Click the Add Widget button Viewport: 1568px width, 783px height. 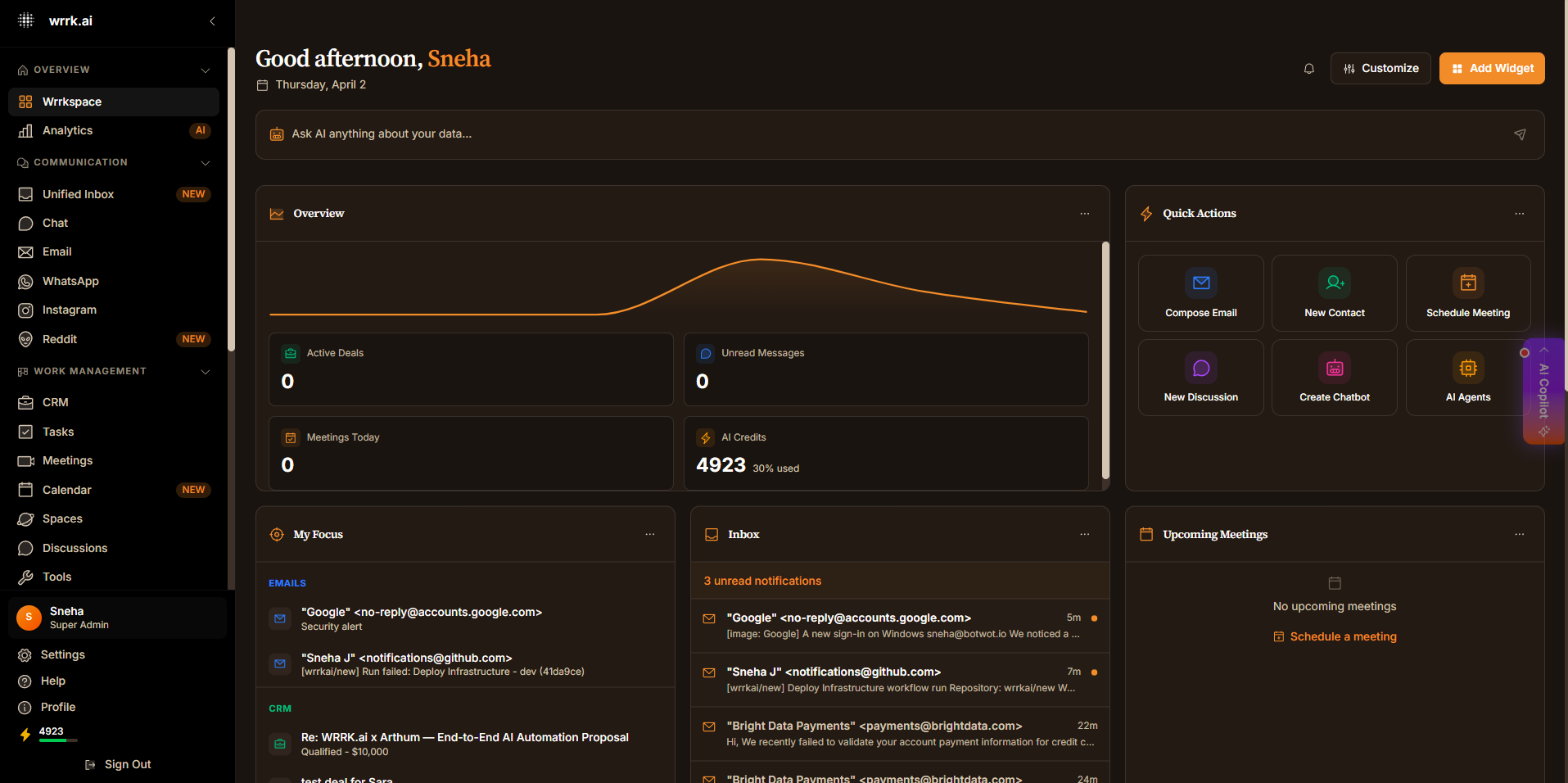(x=1492, y=69)
